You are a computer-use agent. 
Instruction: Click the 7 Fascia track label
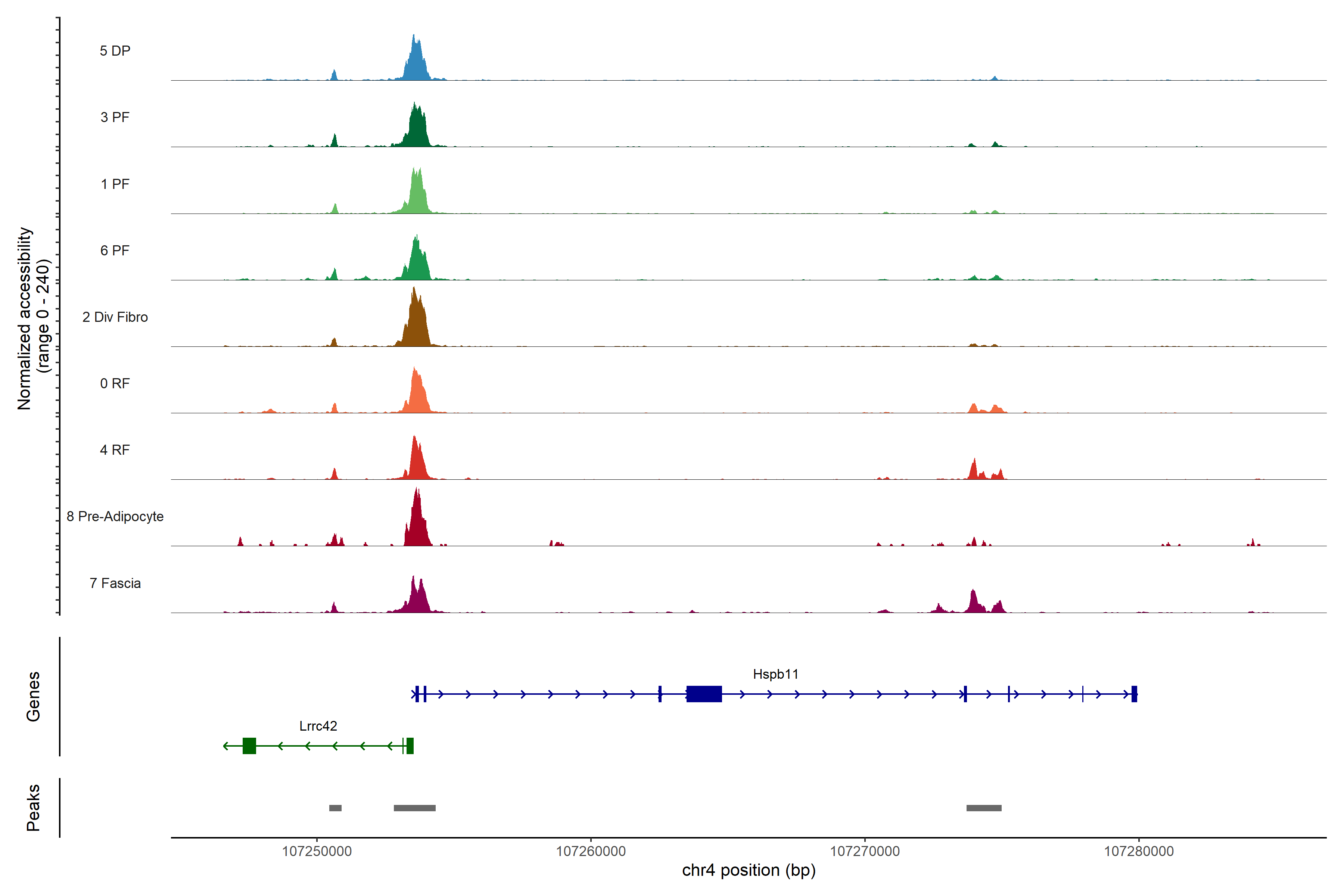(x=115, y=584)
